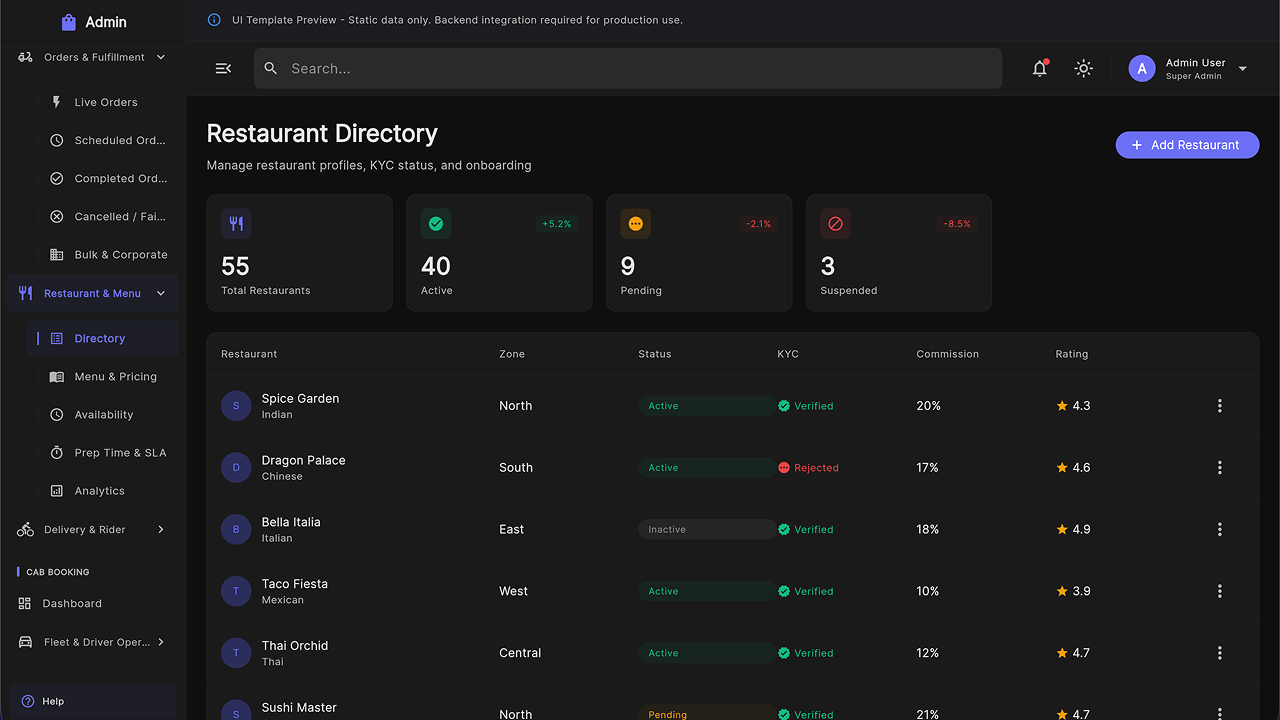Open more options for Thai Orchid

(1219, 653)
